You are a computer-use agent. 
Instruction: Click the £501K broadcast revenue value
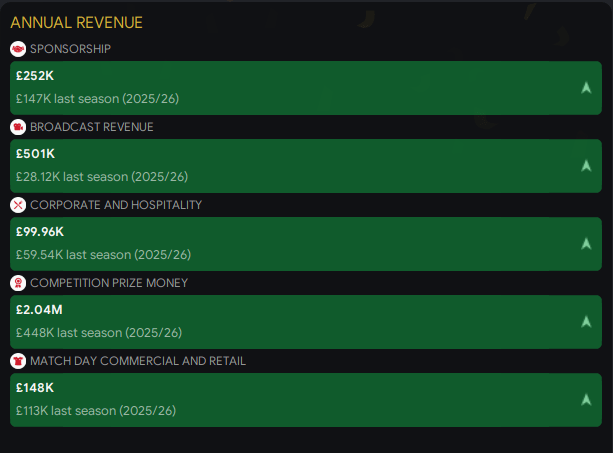click(36, 153)
